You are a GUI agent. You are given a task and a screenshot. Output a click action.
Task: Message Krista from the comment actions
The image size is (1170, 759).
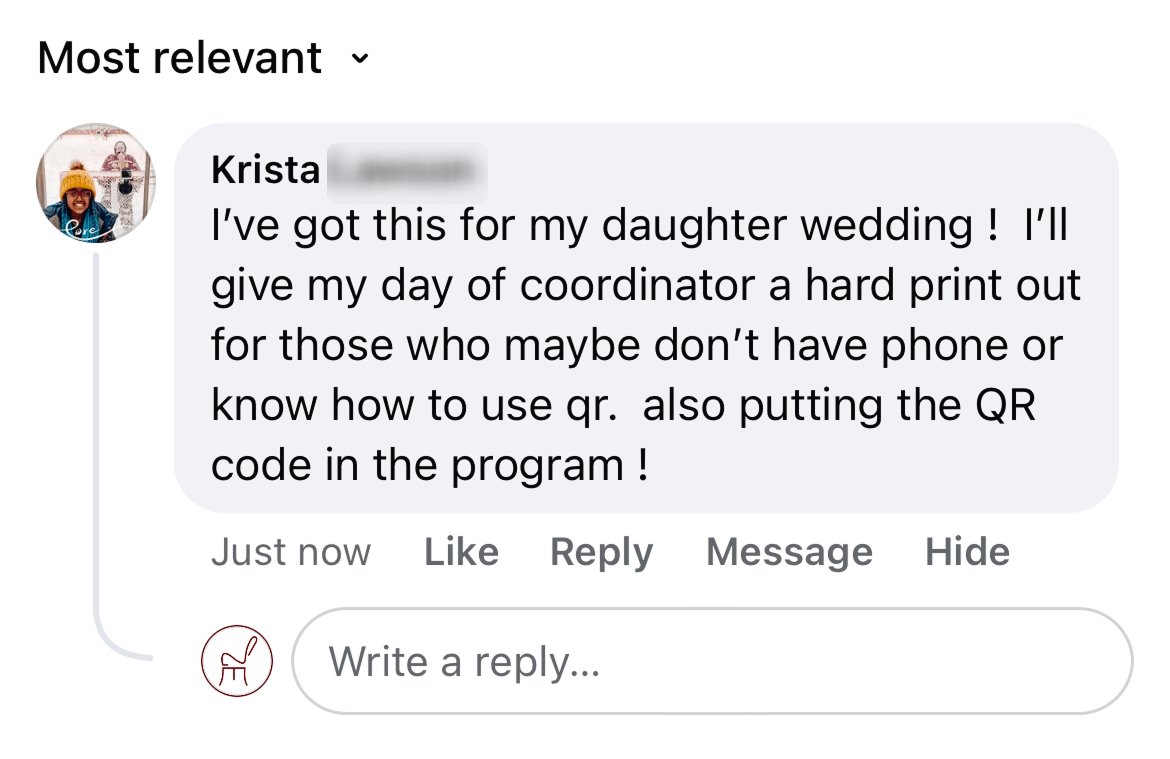[789, 552]
